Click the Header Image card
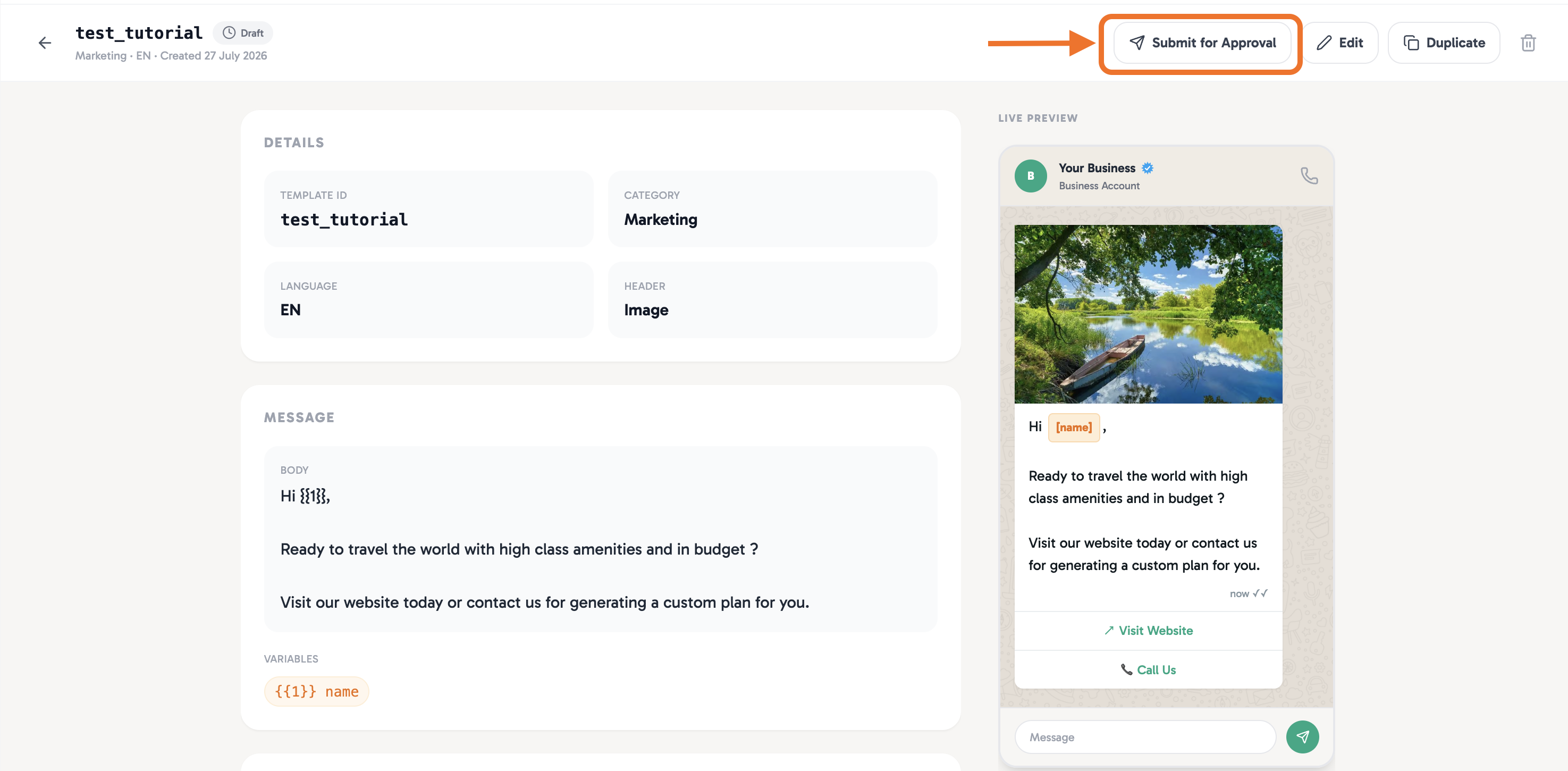1568x771 pixels. click(x=772, y=300)
